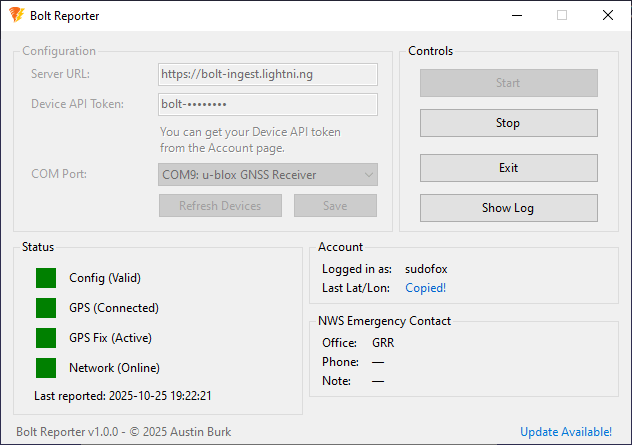Viewport: 632px width, 445px height.
Task: Click the green Config (Valid) status indicator
Action: point(46,278)
